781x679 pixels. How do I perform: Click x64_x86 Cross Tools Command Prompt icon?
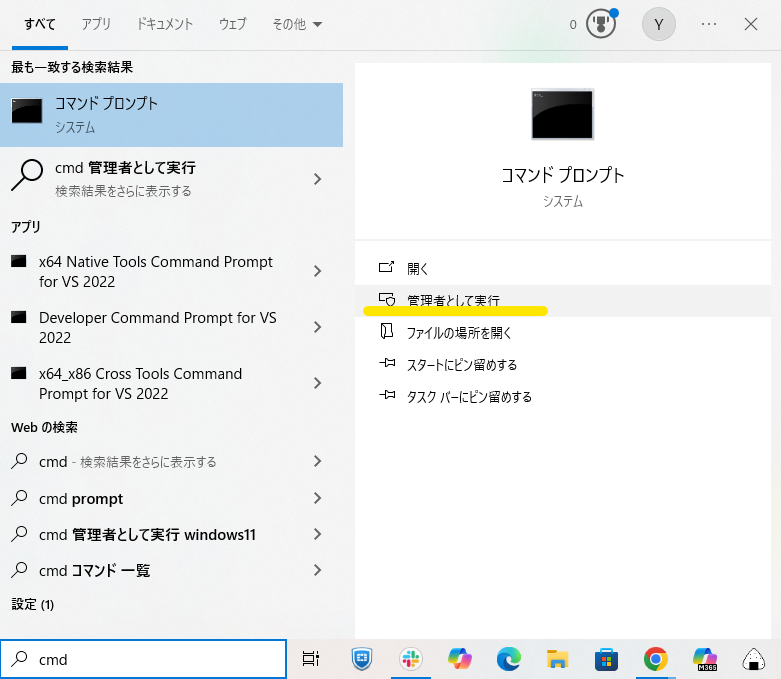click(19, 373)
